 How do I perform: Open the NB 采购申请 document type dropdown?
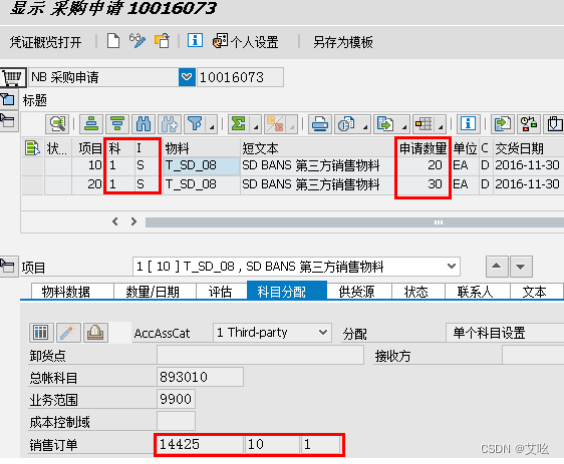(x=187, y=77)
